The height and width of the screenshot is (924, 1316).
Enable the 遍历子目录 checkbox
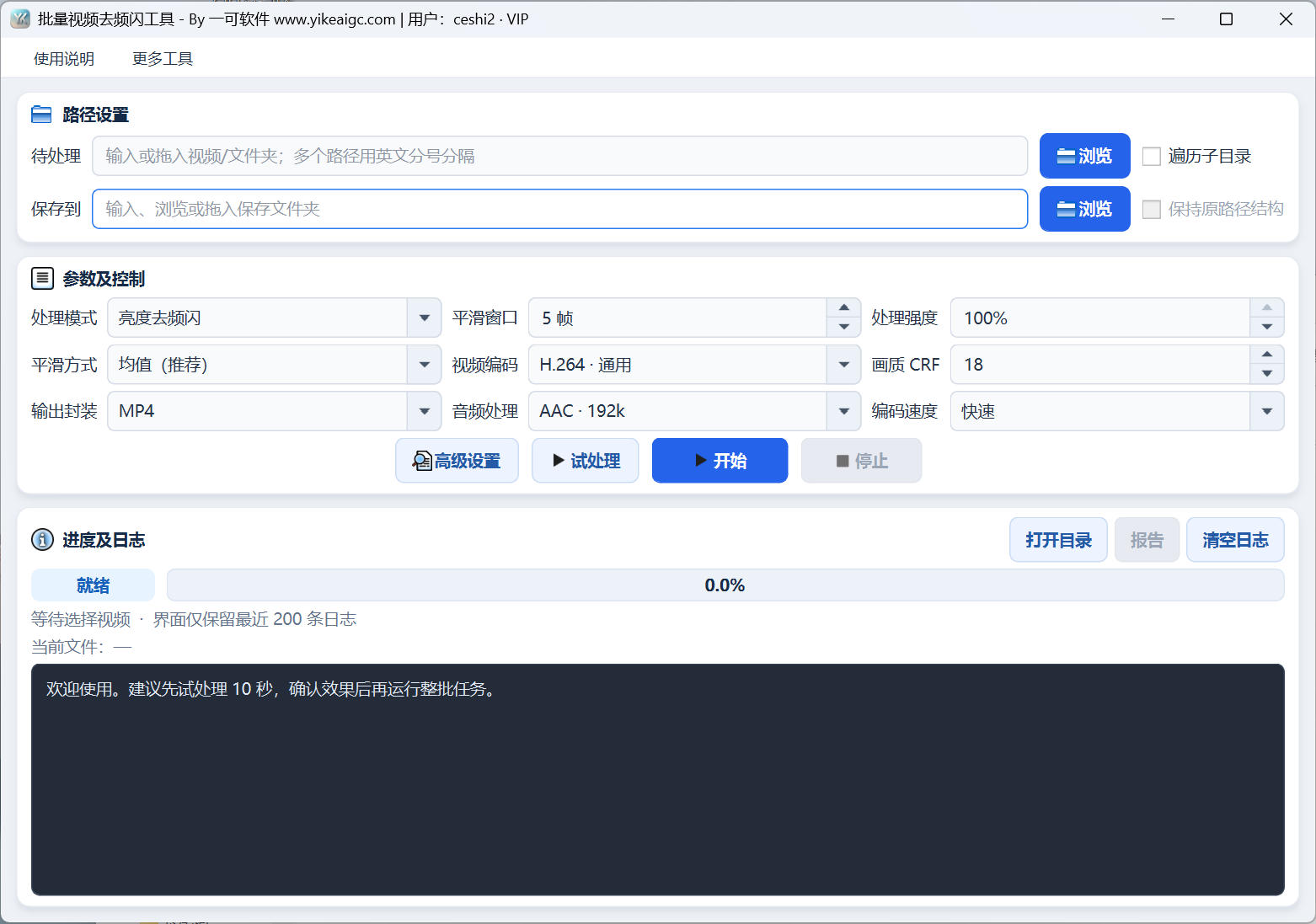[x=1151, y=157]
